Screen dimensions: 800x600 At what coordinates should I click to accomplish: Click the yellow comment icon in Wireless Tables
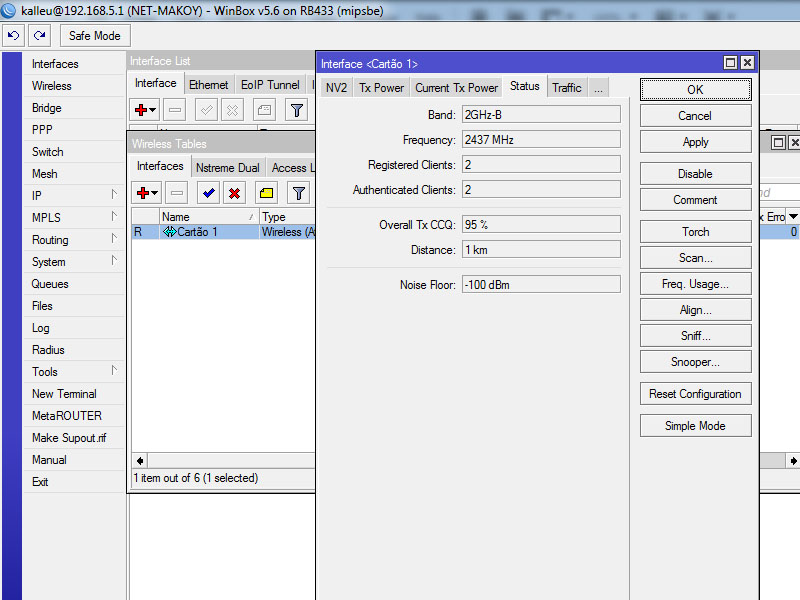point(266,193)
